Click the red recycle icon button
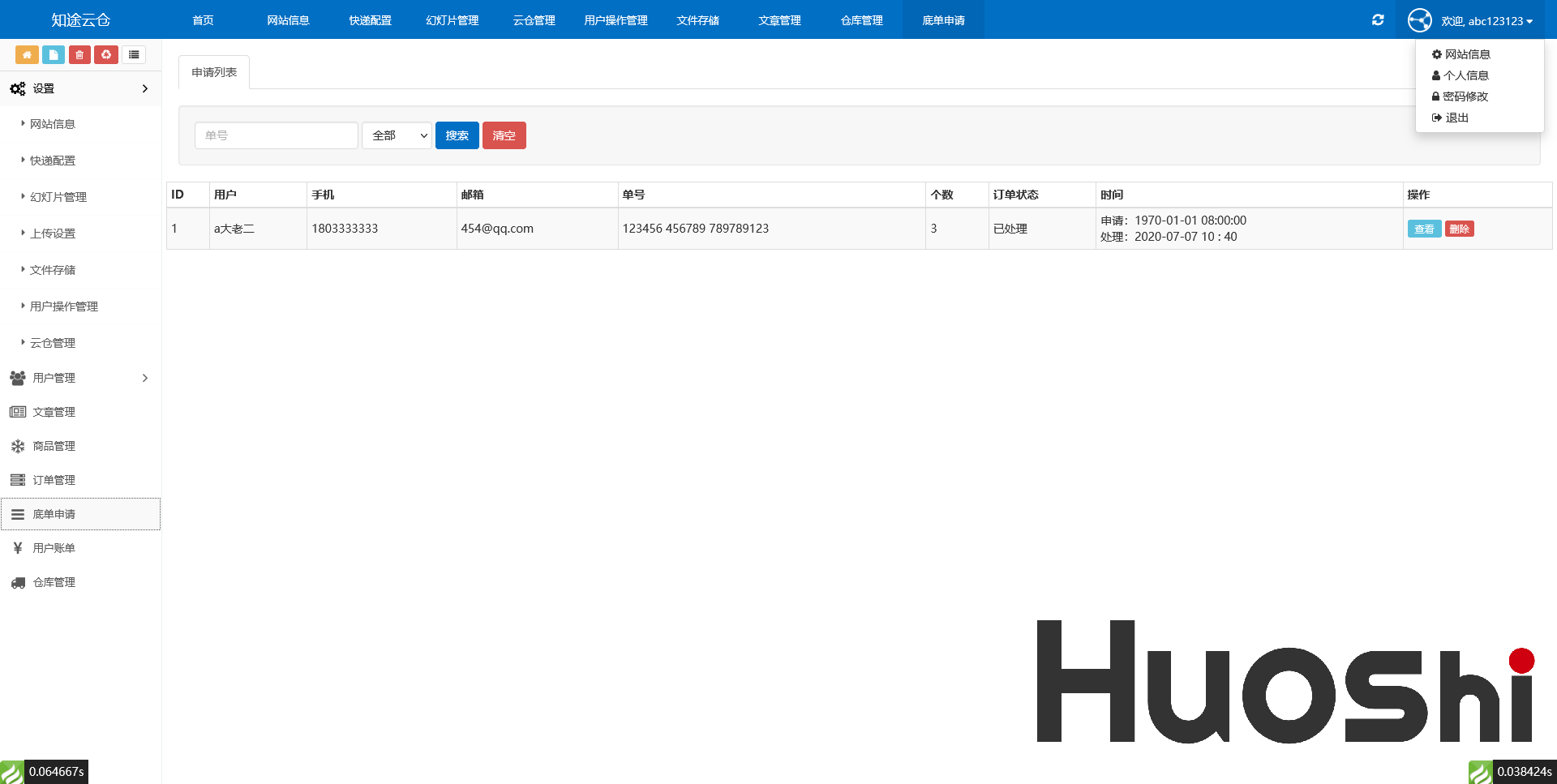The height and width of the screenshot is (784, 1557). click(106, 54)
